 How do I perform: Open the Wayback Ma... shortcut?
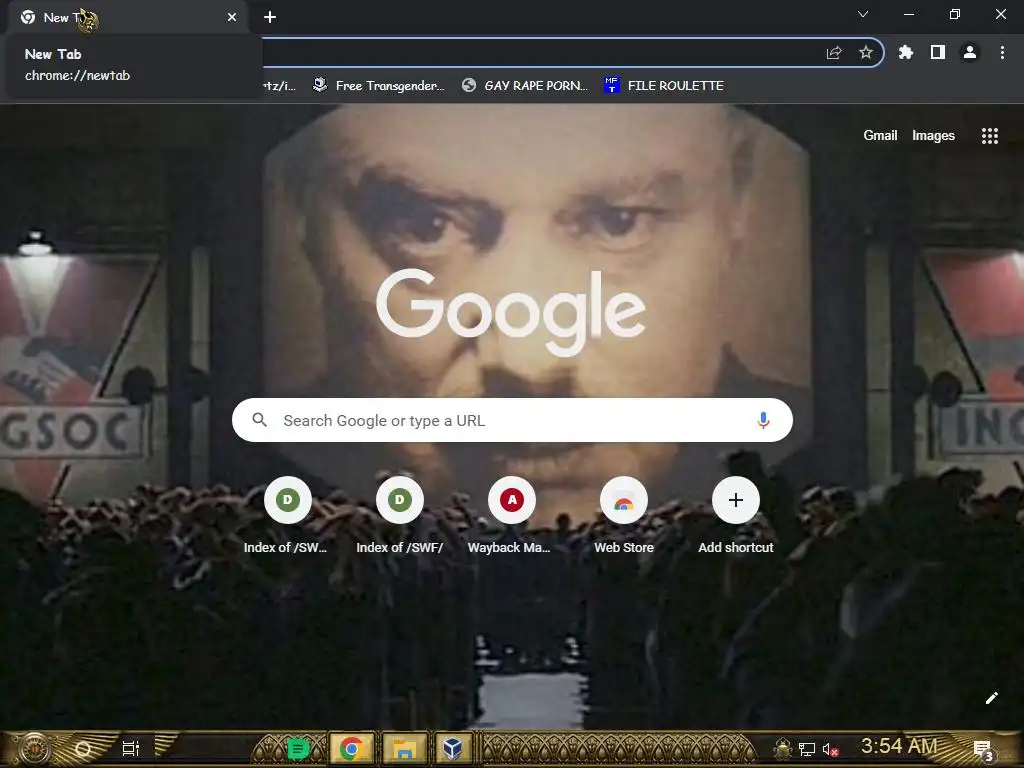pos(511,515)
